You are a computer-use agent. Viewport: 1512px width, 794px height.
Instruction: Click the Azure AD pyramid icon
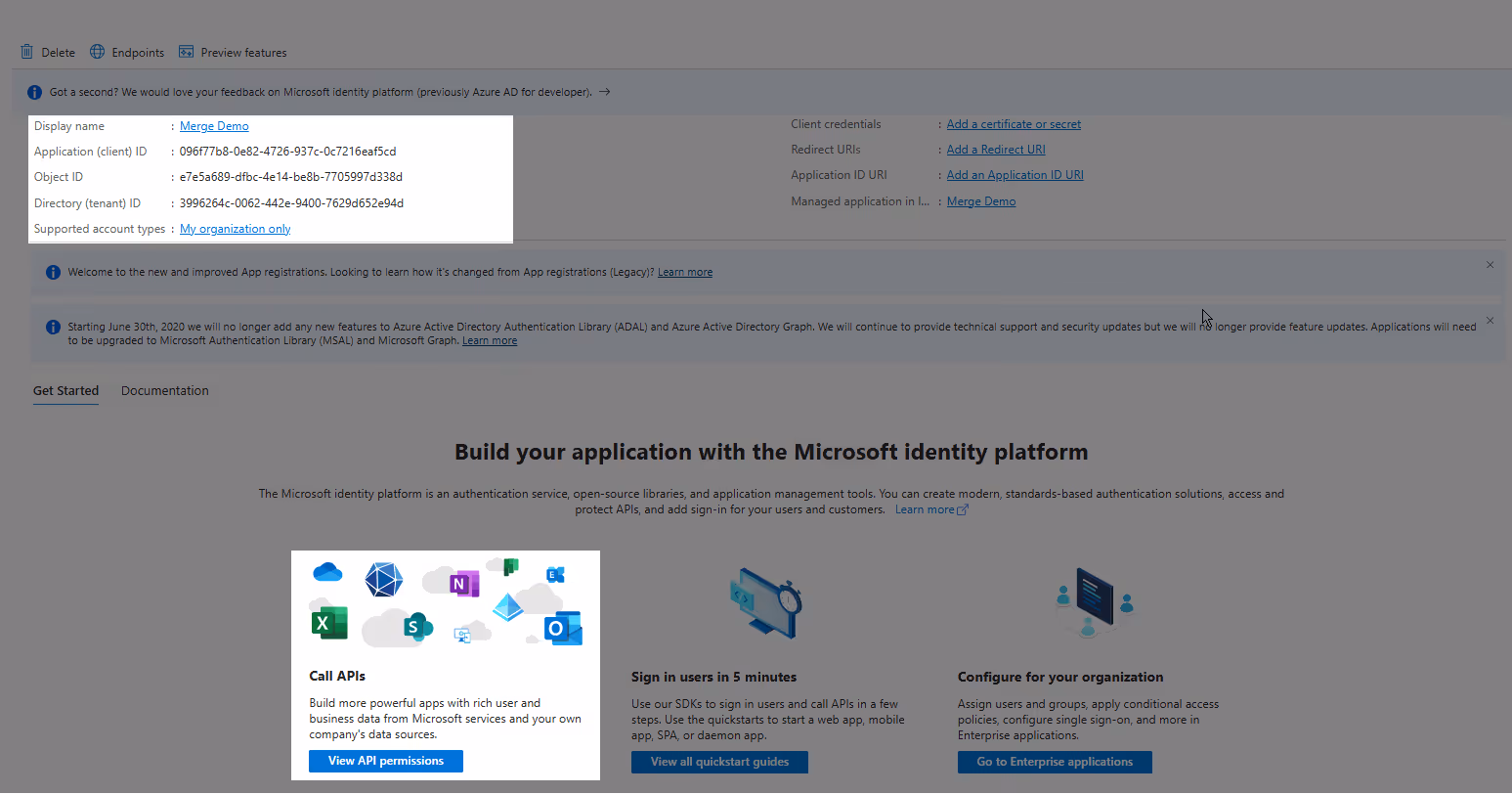pos(507,608)
